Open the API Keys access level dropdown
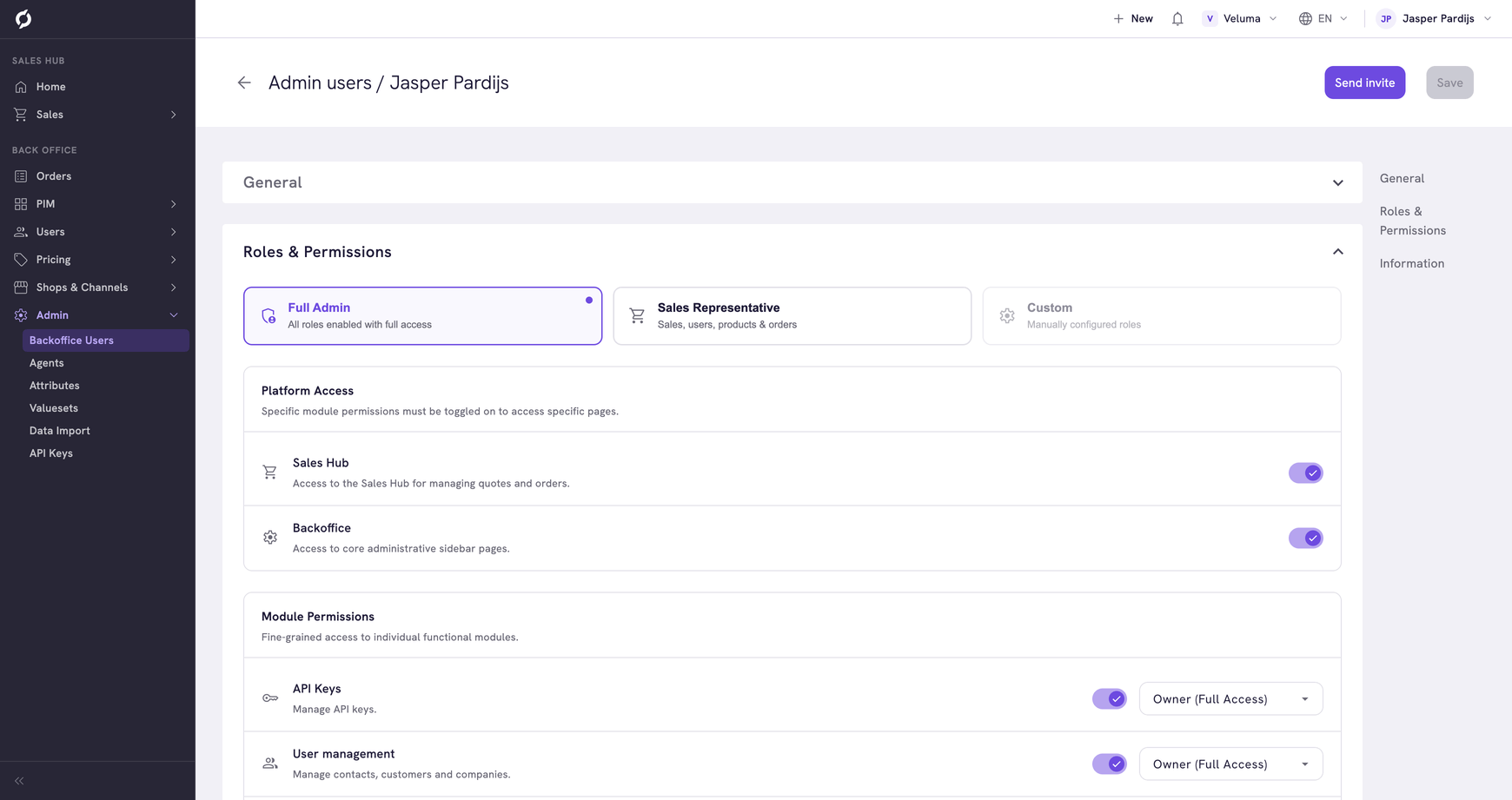1512x800 pixels. 1230,698
